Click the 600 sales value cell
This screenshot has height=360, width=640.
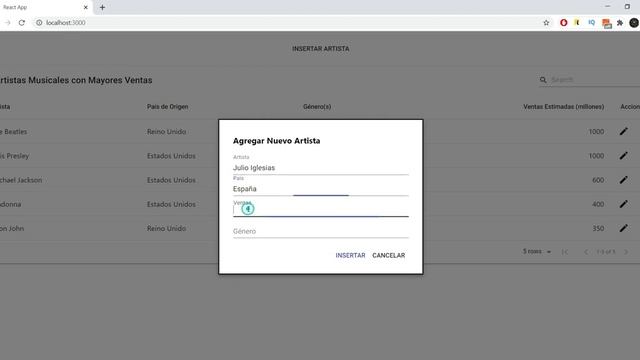(598, 180)
